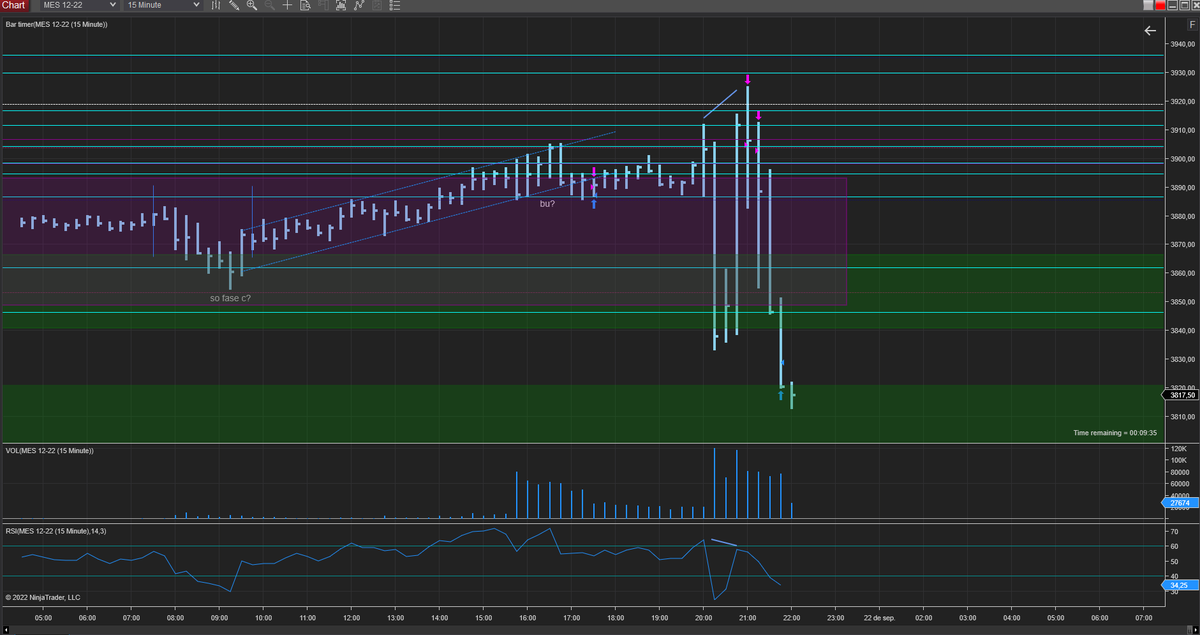Click the Time remaining text

[x=1115, y=433]
